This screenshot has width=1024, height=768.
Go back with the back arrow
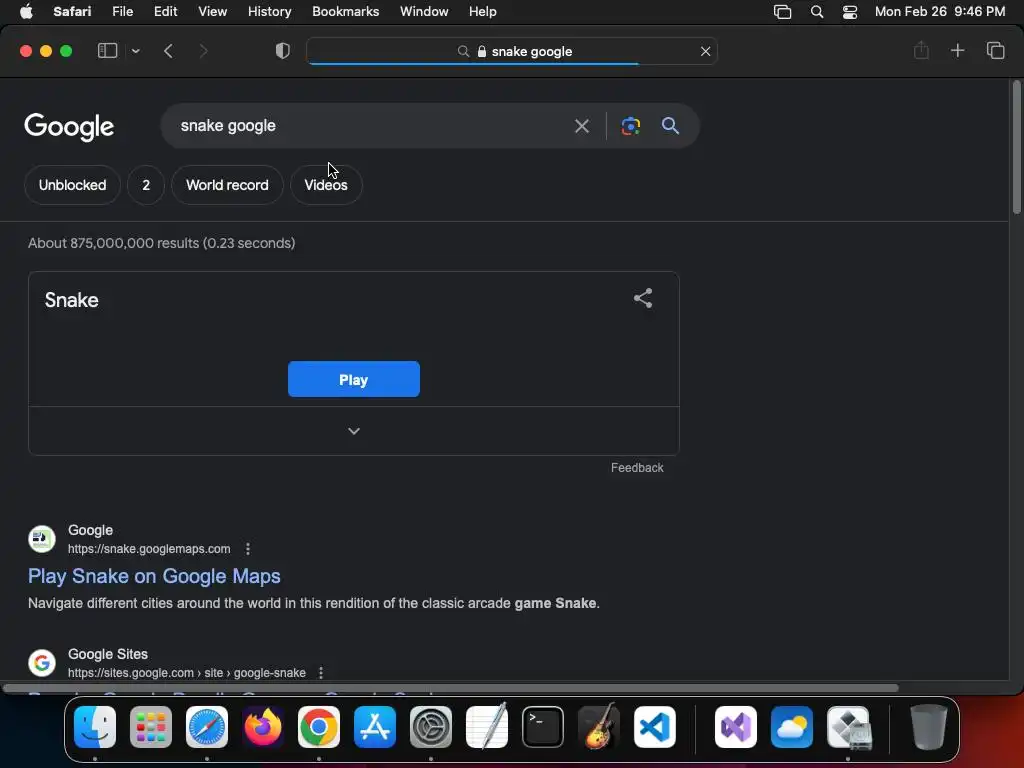(x=168, y=51)
